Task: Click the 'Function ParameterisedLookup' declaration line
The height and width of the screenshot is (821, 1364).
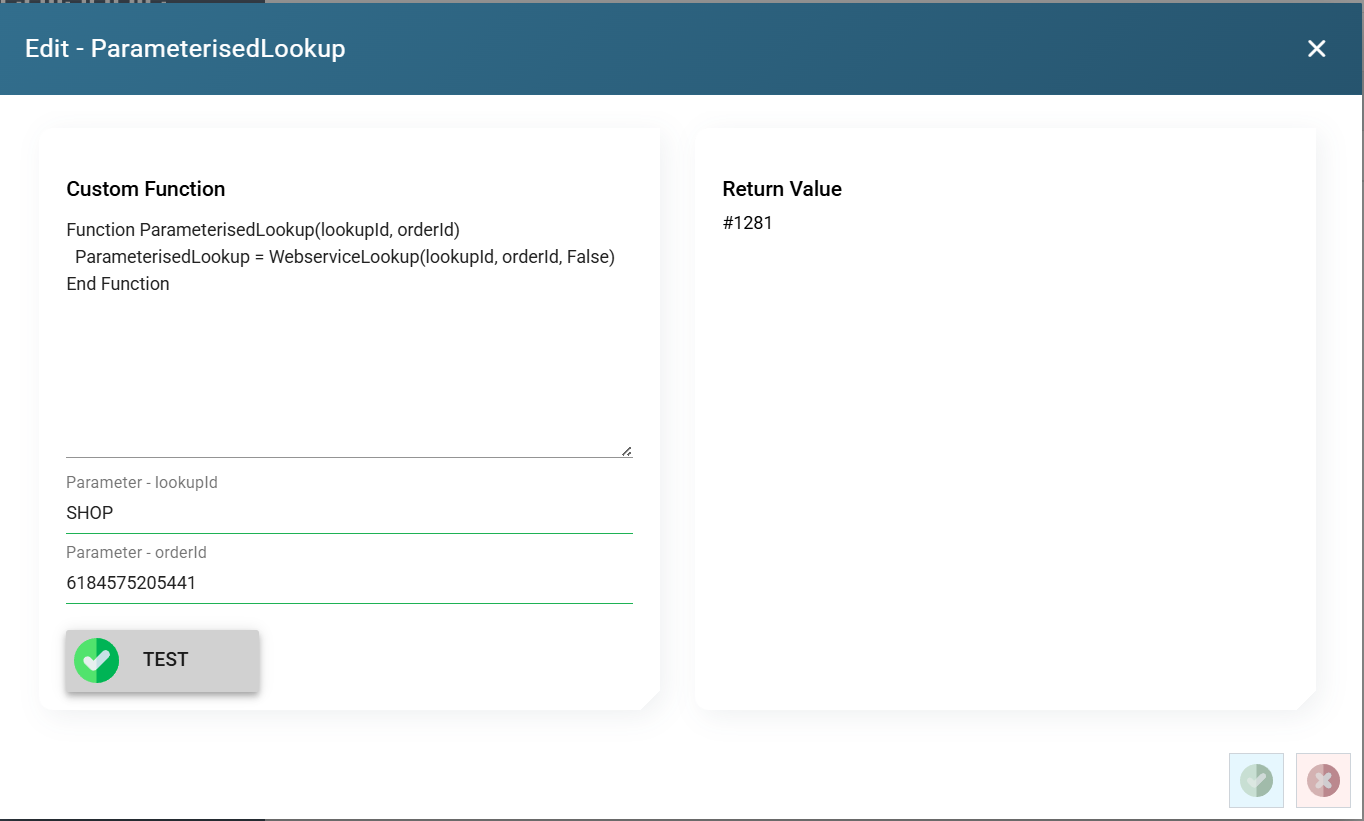Action: click(263, 230)
